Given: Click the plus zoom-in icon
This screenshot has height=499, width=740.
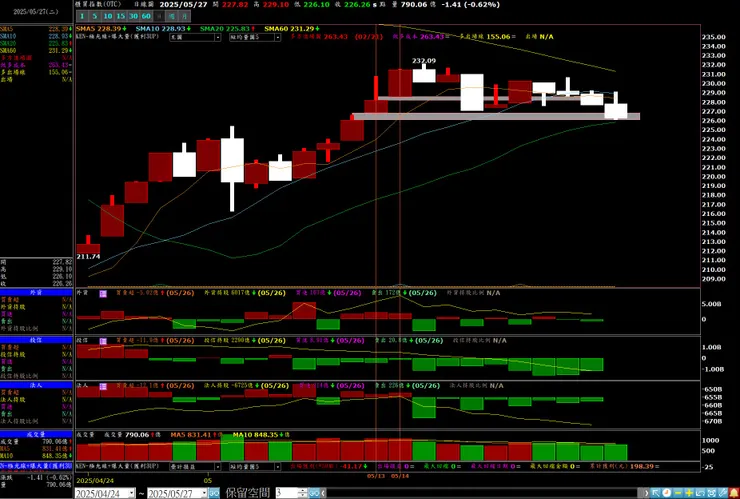Looking at the screenshot, I should tap(689, 493).
